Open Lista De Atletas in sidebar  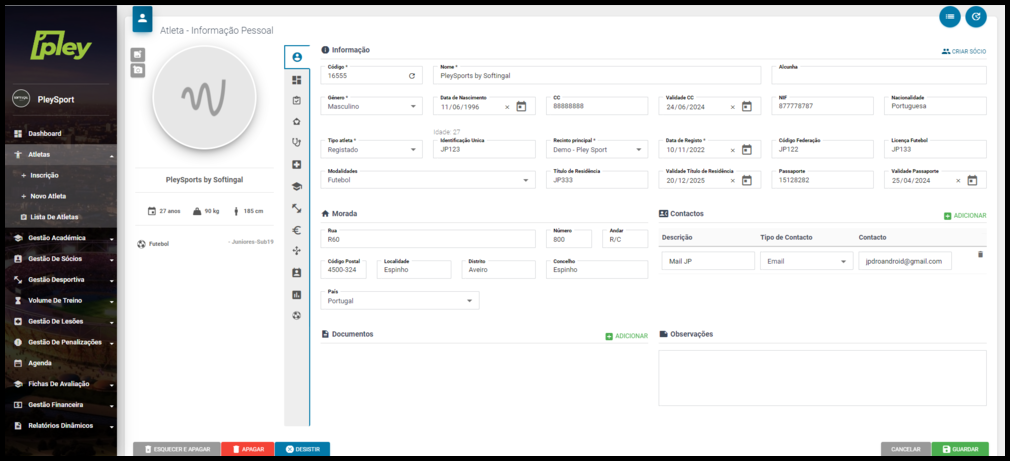(56, 217)
